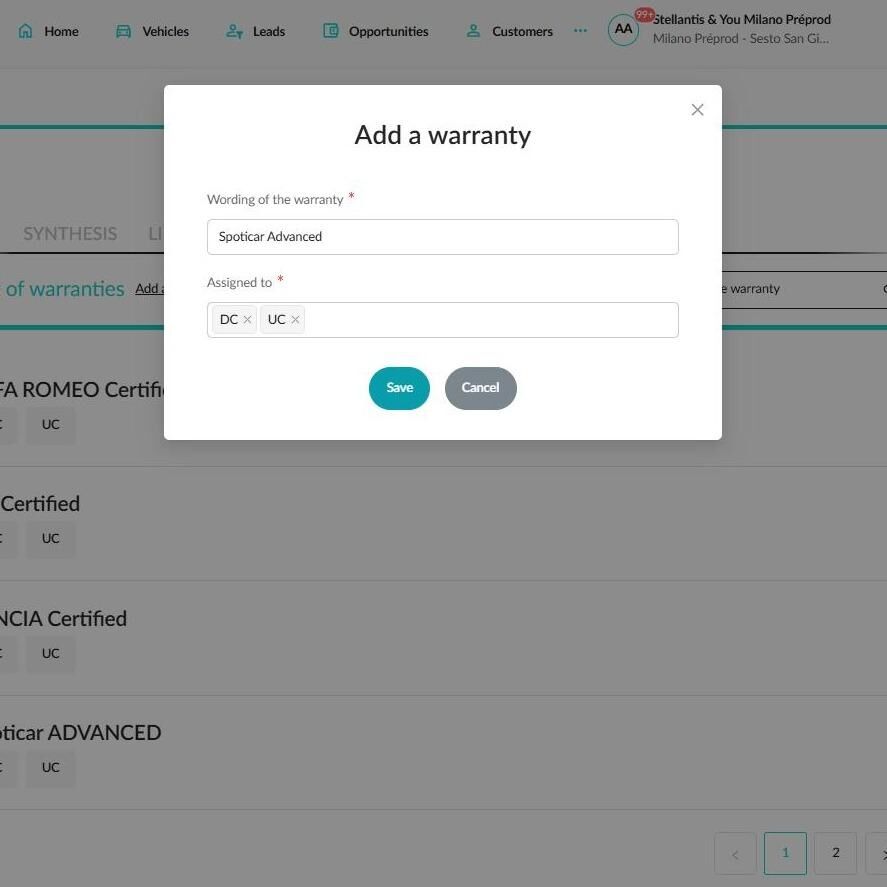
Task: Click the previous page arrow
Action: tap(735, 853)
